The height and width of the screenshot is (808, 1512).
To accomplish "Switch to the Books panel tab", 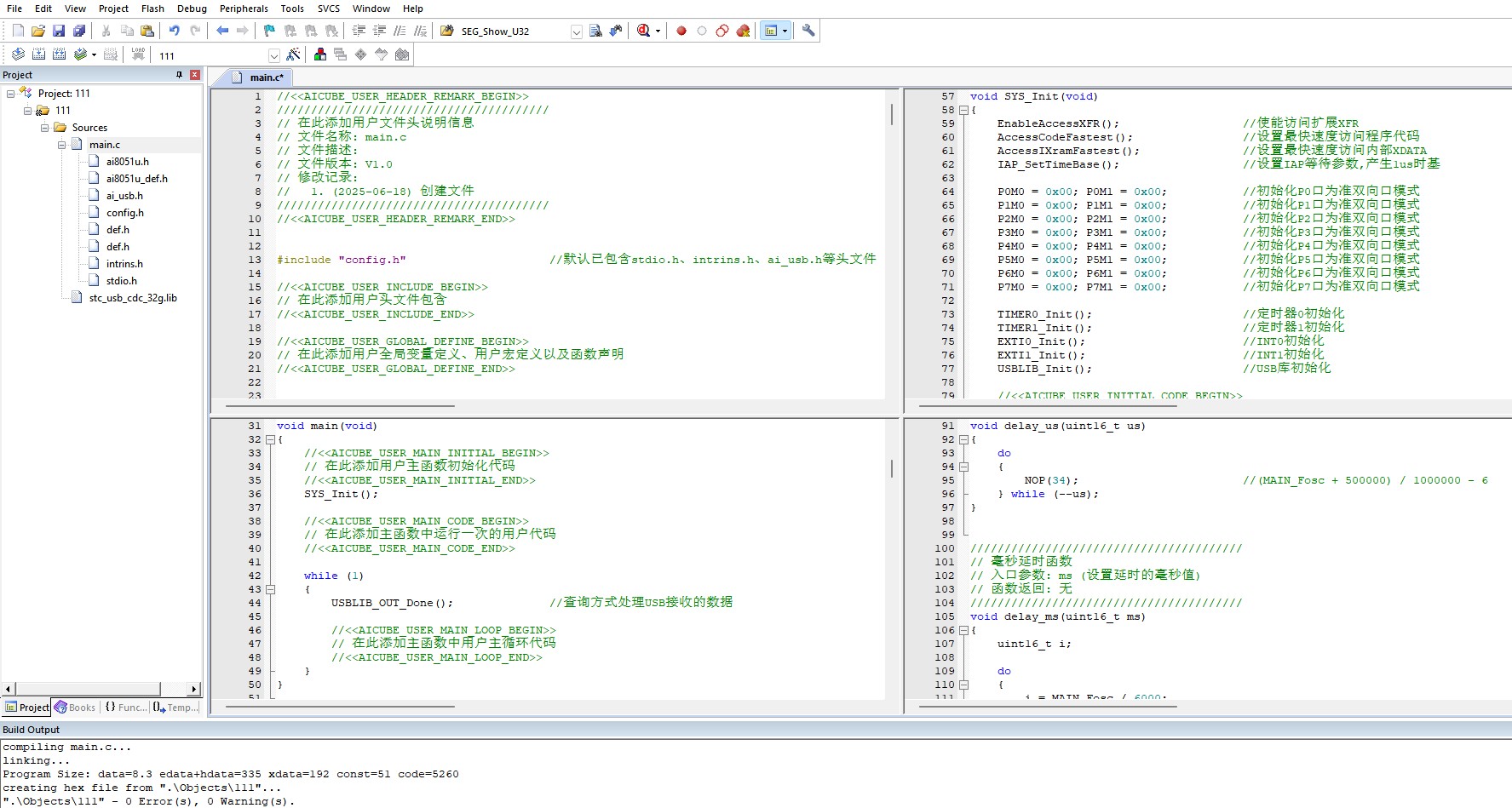I will click(x=75, y=708).
